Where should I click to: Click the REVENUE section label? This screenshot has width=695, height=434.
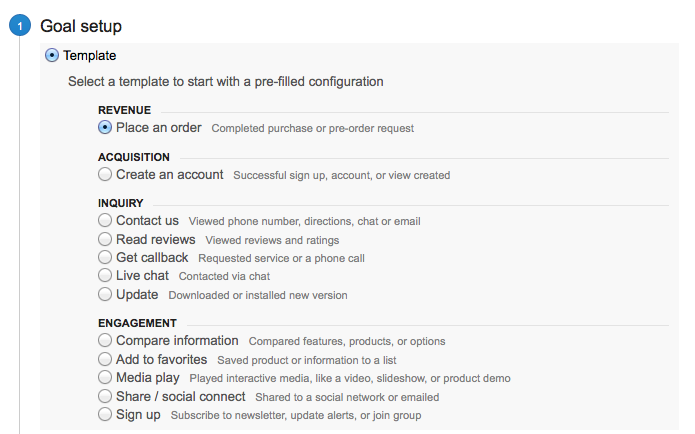125,110
